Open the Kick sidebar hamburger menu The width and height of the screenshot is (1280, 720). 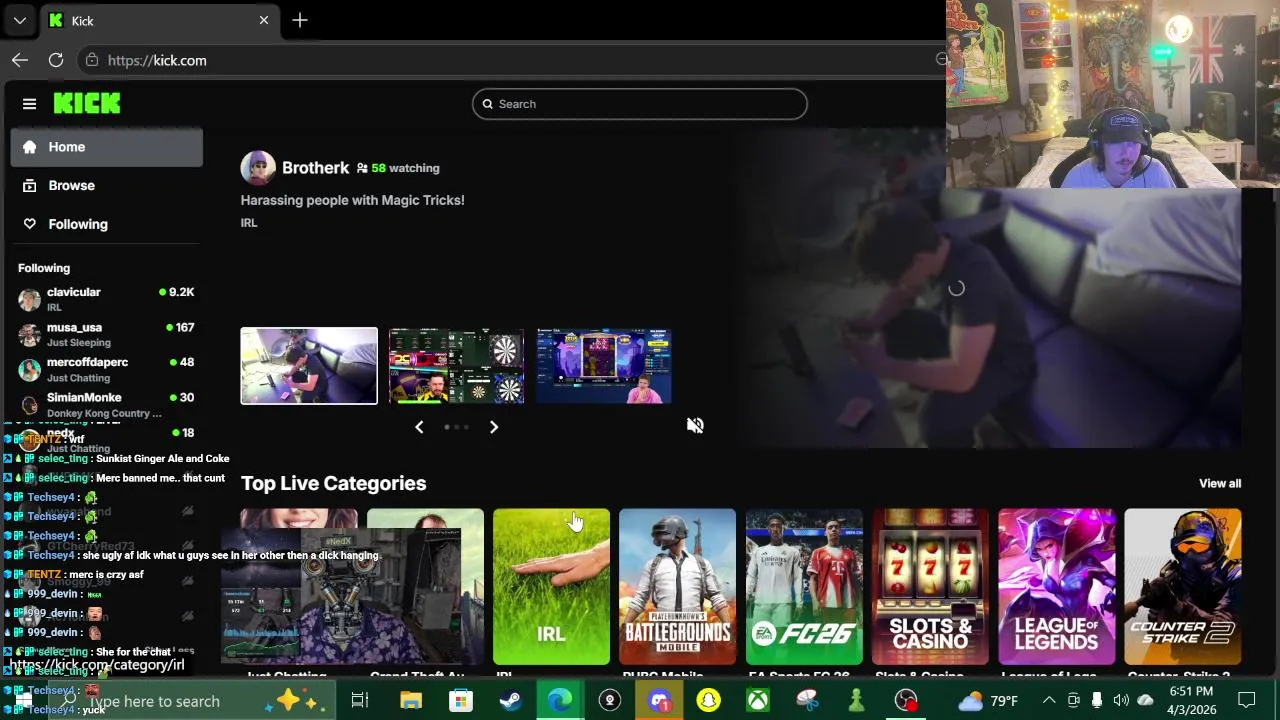[29, 104]
